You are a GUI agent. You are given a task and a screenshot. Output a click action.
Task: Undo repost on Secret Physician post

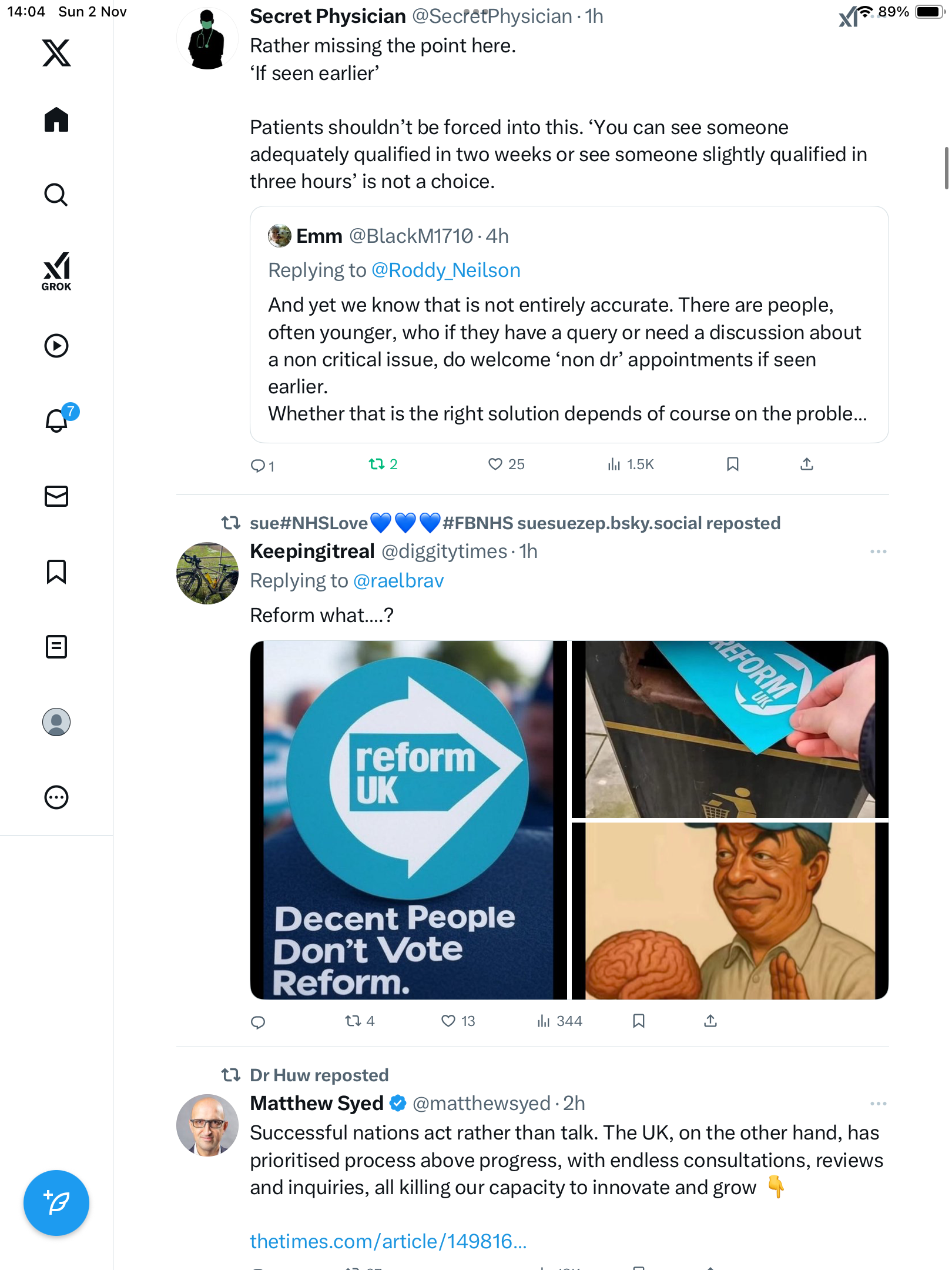point(377,464)
